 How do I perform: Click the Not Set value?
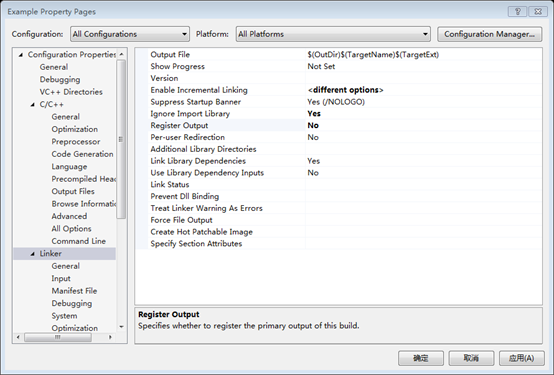pos(321,66)
